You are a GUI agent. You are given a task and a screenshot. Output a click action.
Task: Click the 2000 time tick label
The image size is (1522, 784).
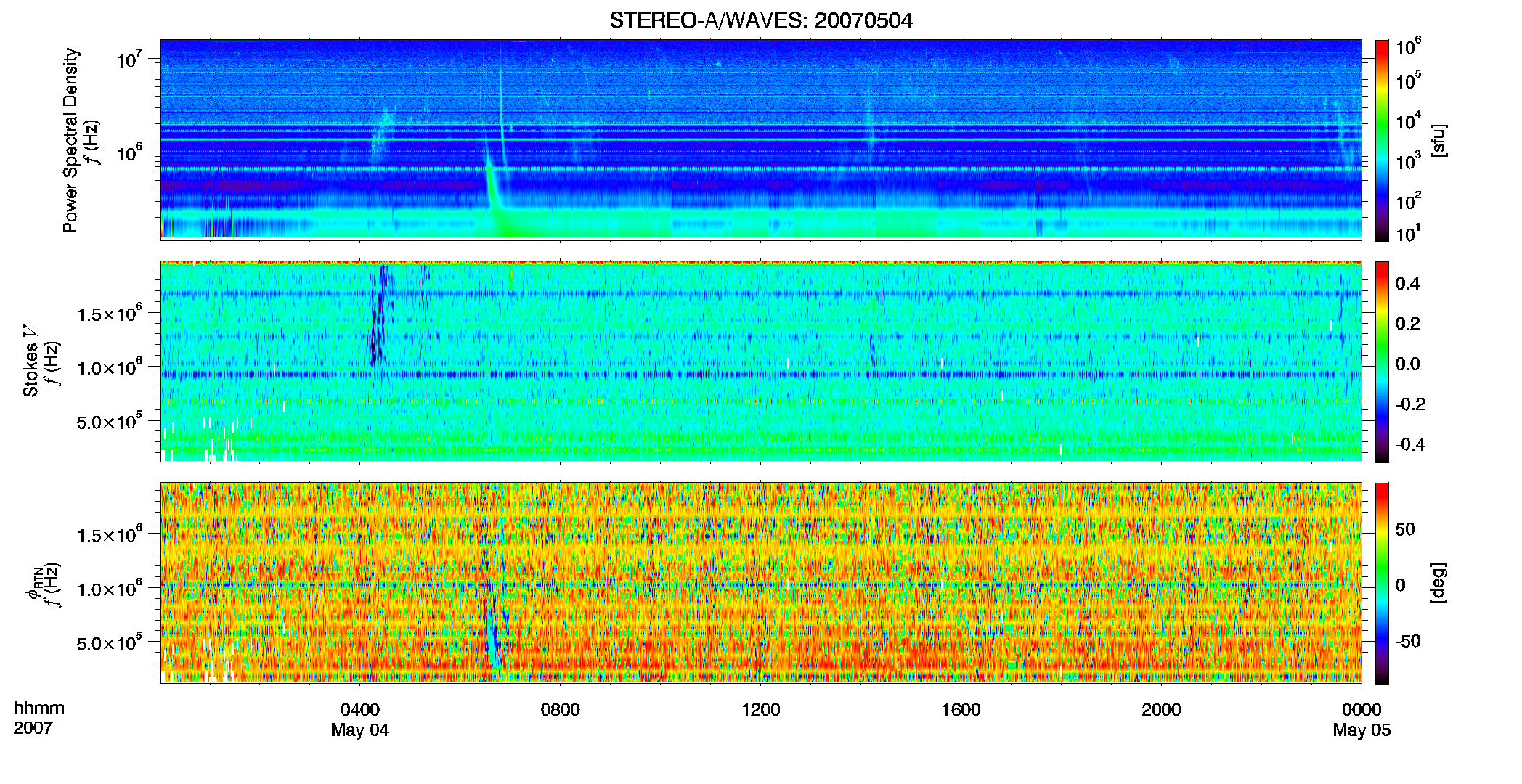pyautogui.click(x=1161, y=710)
